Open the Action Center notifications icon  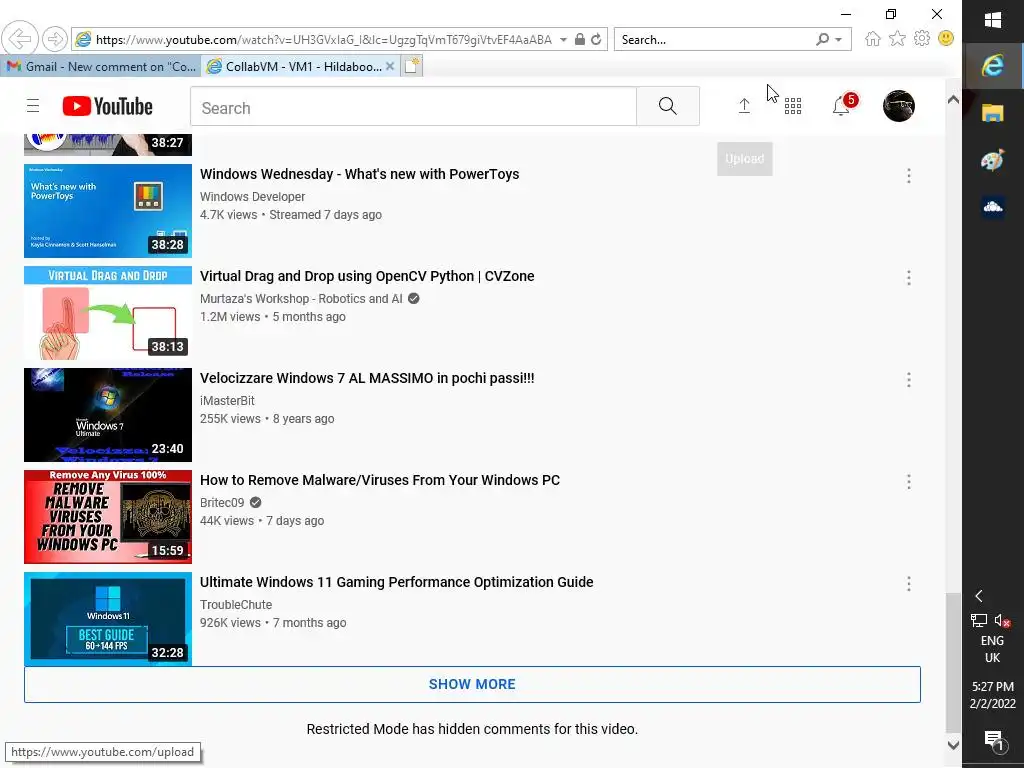click(x=993, y=741)
